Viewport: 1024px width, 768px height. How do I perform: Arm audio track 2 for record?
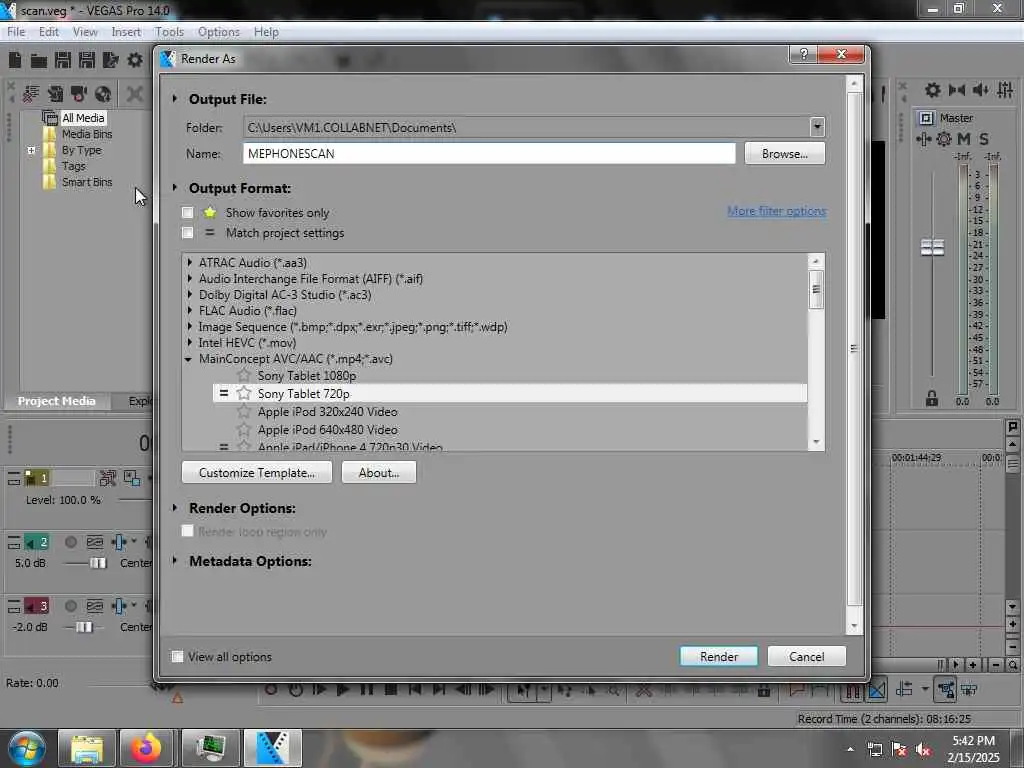pos(71,542)
